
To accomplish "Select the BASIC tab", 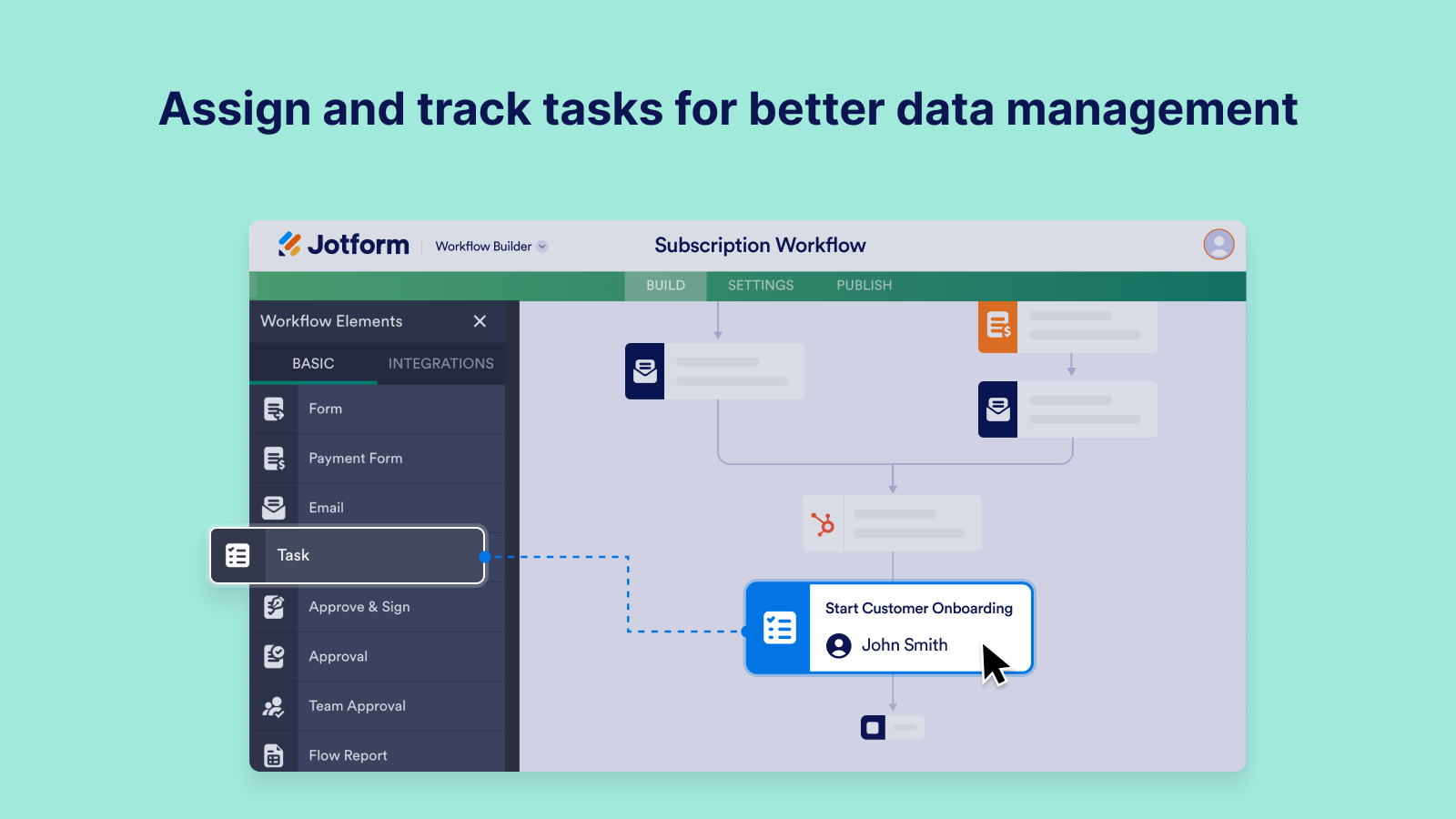I will (313, 363).
